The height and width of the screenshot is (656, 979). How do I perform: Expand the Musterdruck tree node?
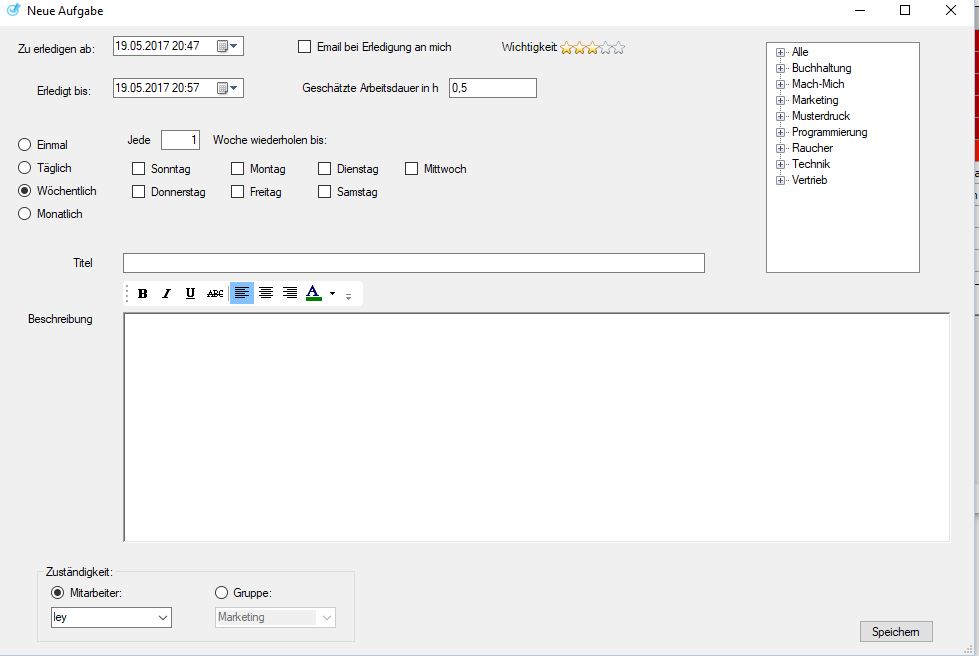coord(780,117)
